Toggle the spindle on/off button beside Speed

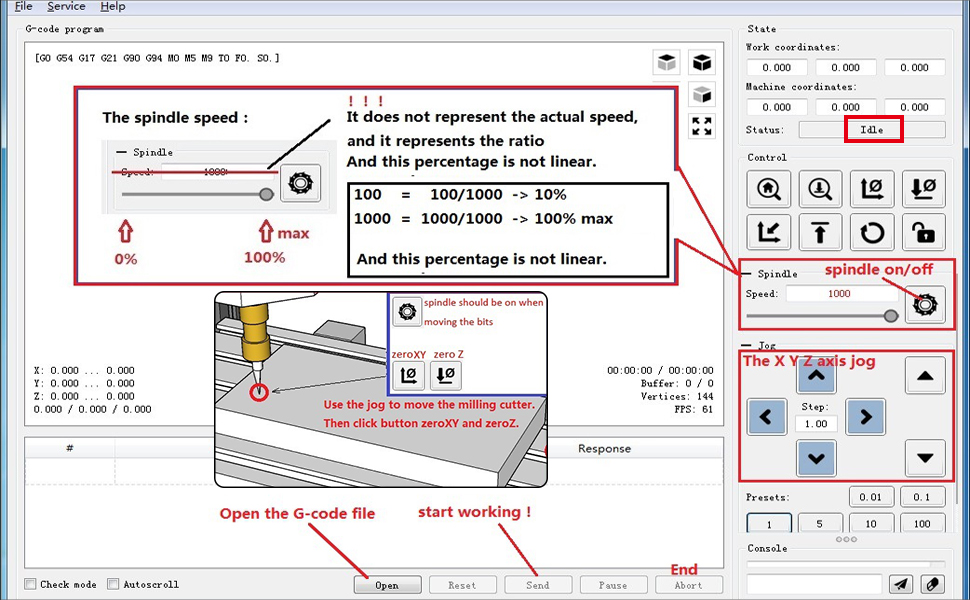pyautogui.click(x=924, y=303)
